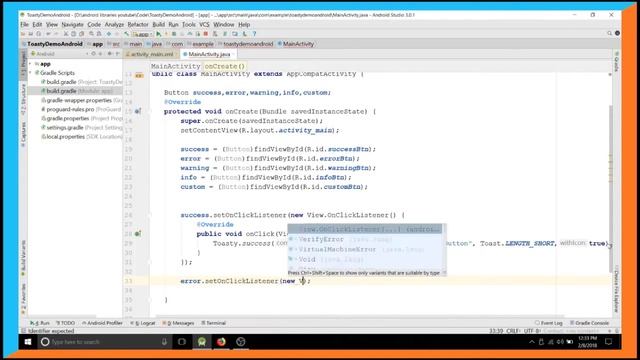
Task: Open the Help question mark icon
Action: tap(254, 34)
